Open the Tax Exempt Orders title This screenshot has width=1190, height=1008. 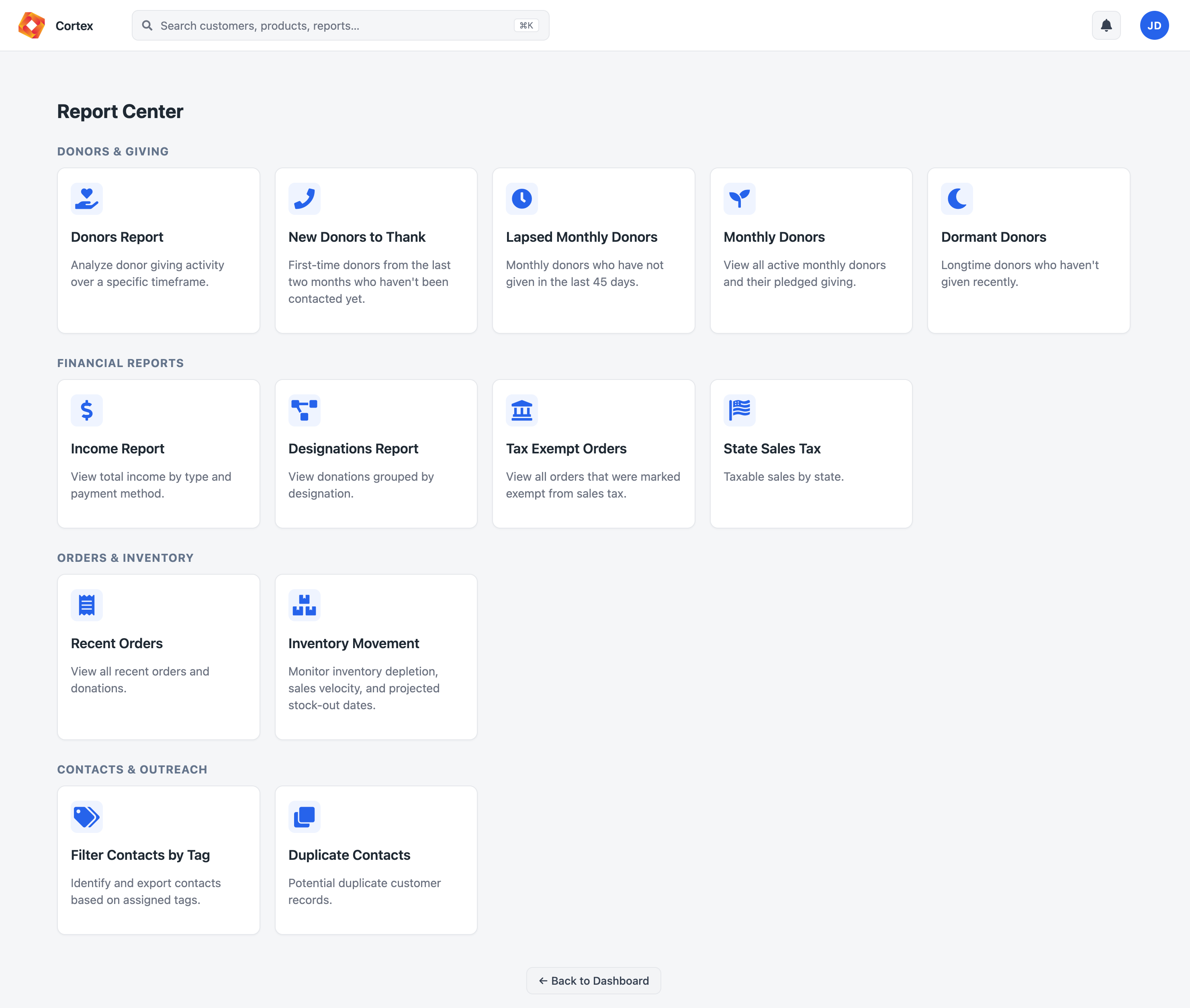[x=566, y=449]
